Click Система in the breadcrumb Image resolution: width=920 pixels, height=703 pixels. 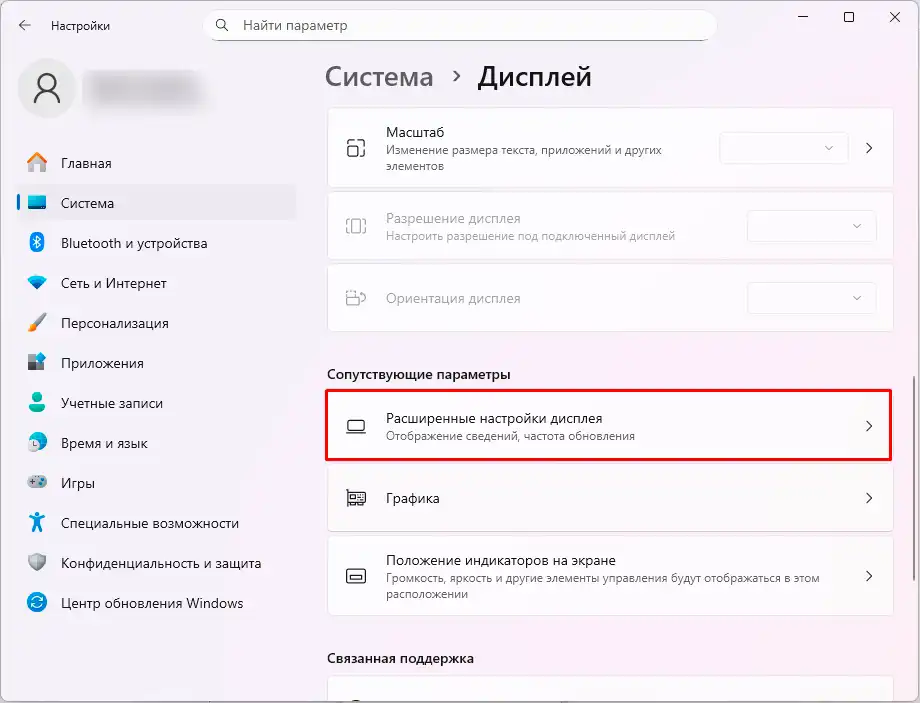click(x=379, y=76)
